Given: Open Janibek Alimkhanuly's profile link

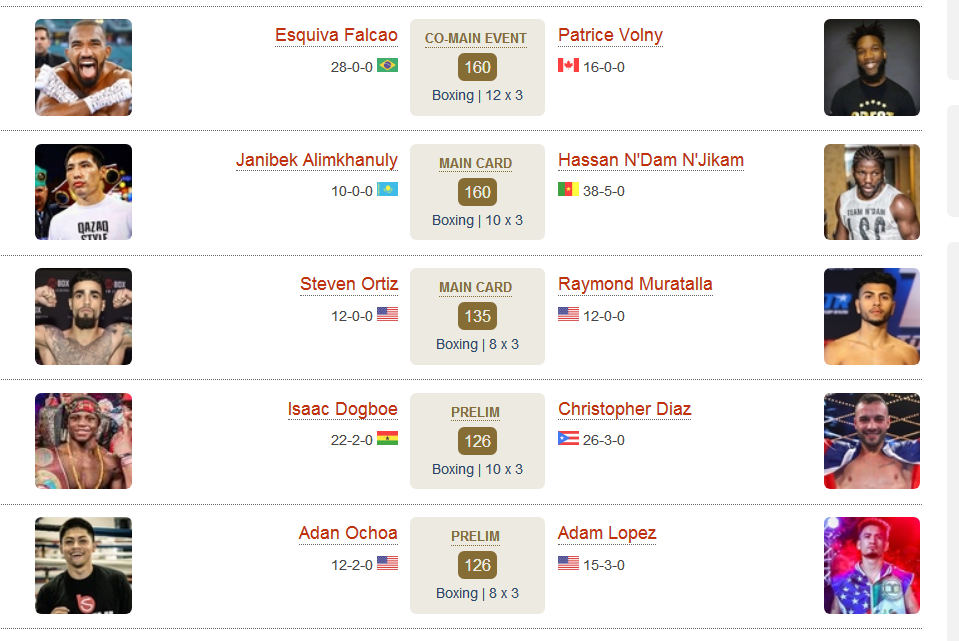Looking at the screenshot, I should [x=317, y=160].
